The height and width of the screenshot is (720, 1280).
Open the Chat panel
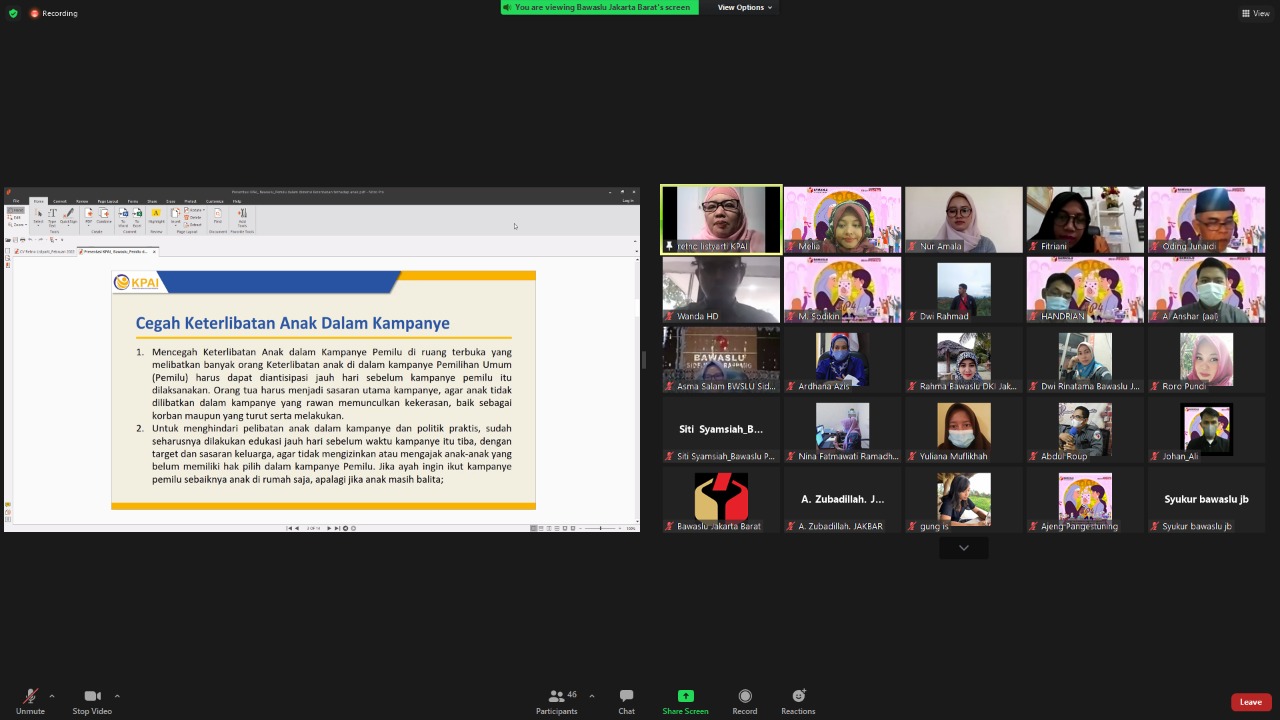(626, 701)
